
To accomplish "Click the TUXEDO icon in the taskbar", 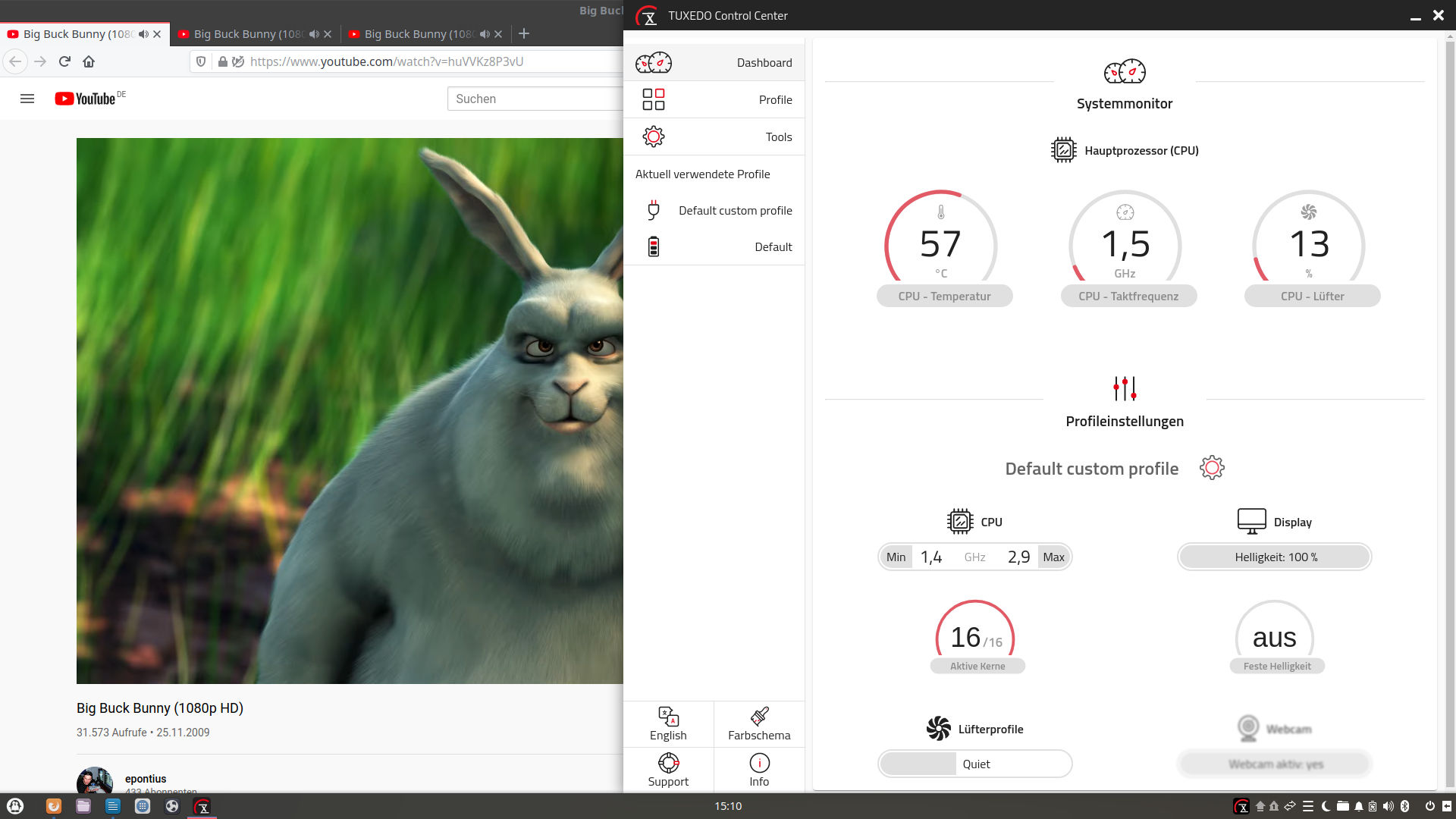I will pyautogui.click(x=202, y=807).
